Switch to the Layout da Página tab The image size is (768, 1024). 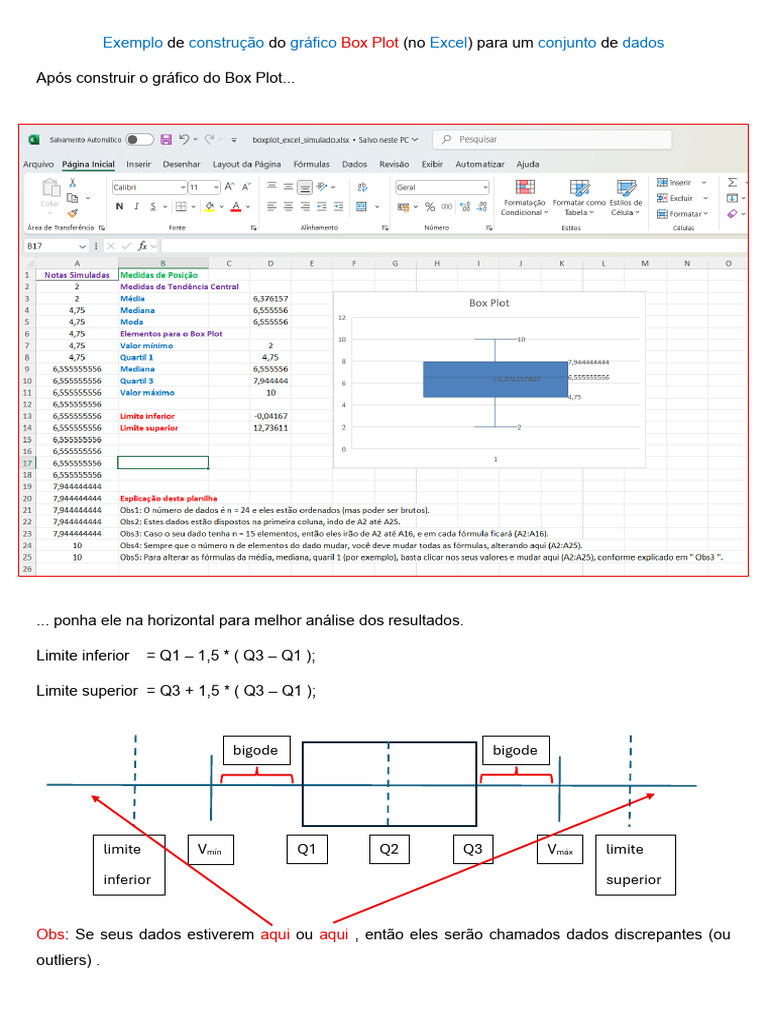pos(247,164)
